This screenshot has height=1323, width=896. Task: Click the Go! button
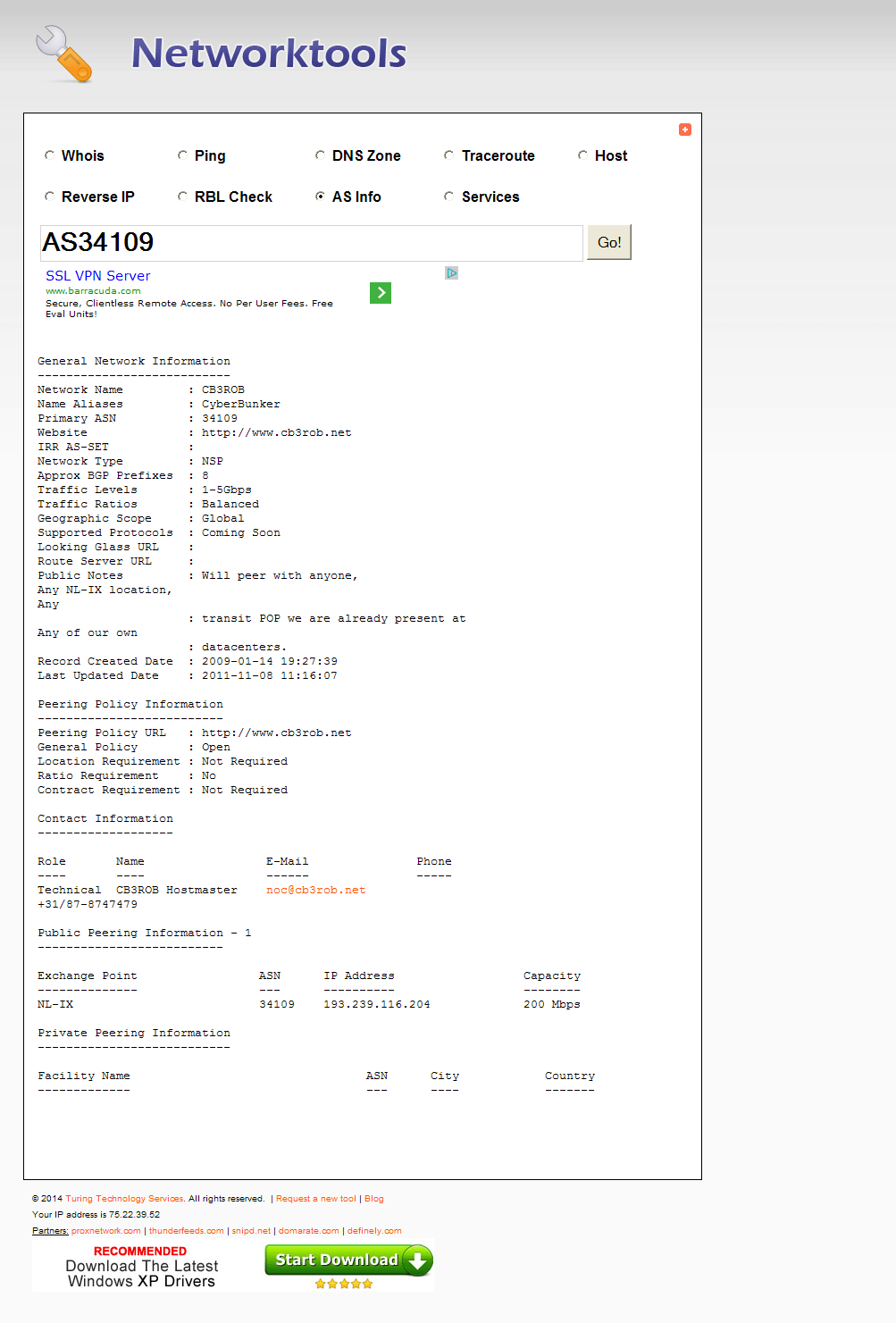point(609,242)
